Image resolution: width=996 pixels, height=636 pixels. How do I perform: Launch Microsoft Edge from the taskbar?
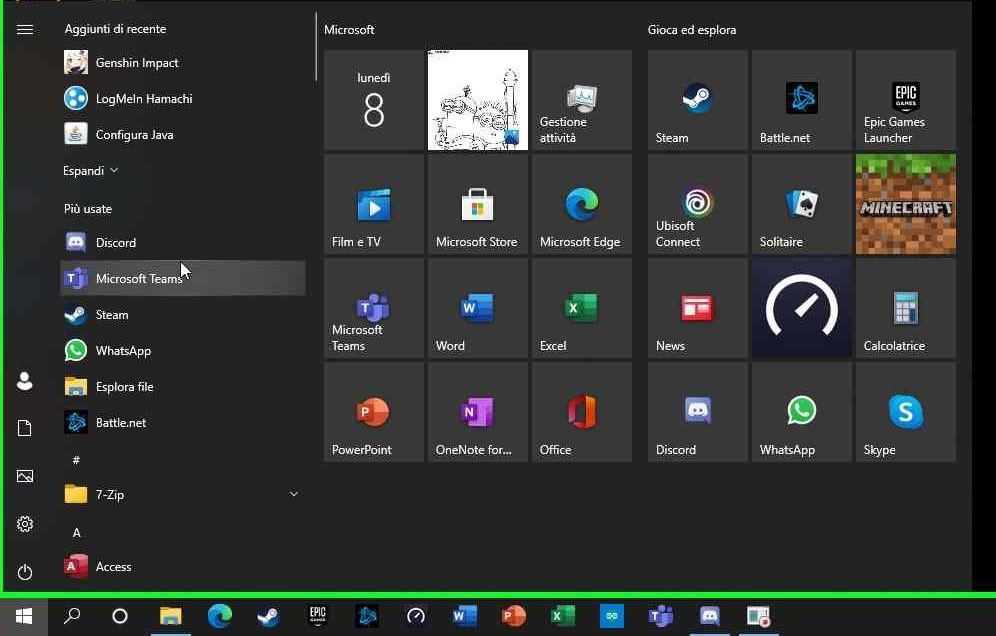point(219,616)
